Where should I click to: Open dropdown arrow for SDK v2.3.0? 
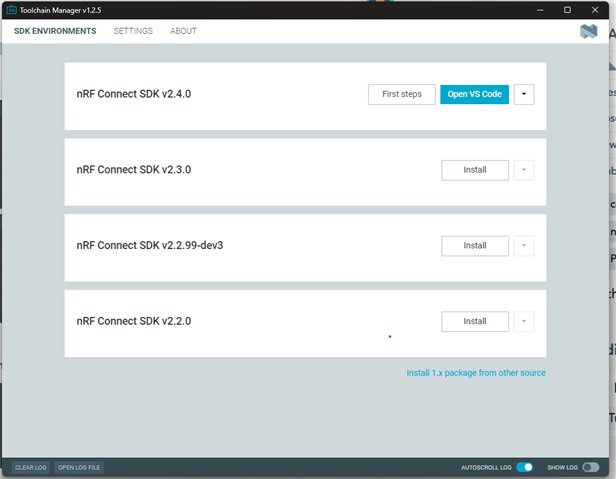[524, 170]
